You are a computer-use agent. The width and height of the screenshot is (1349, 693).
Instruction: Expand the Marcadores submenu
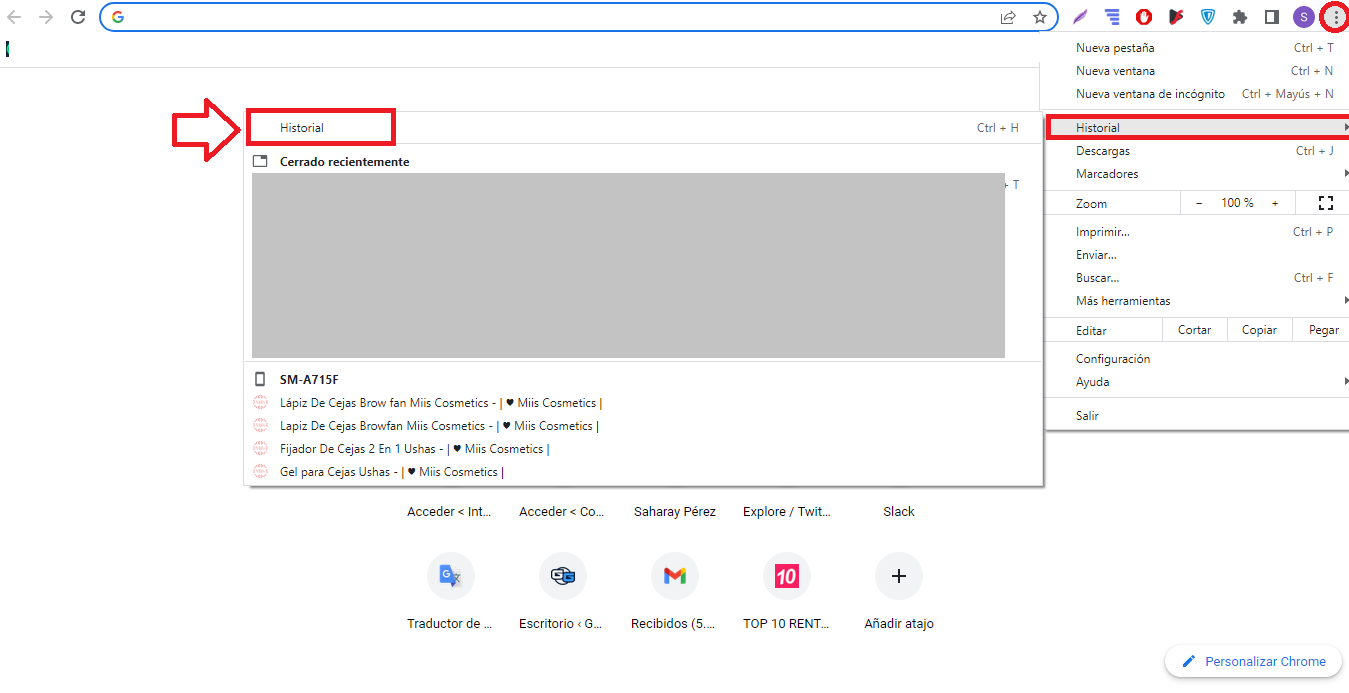click(x=1196, y=174)
